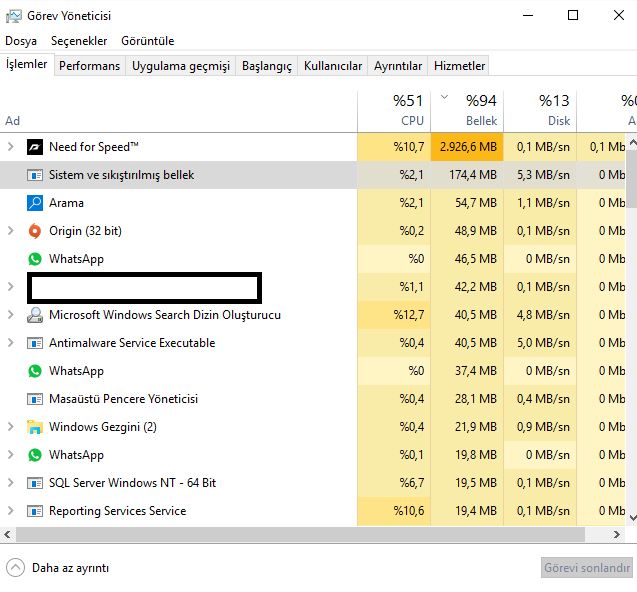
Task: Expand the Origin (32 bit) process group
Action: point(11,231)
